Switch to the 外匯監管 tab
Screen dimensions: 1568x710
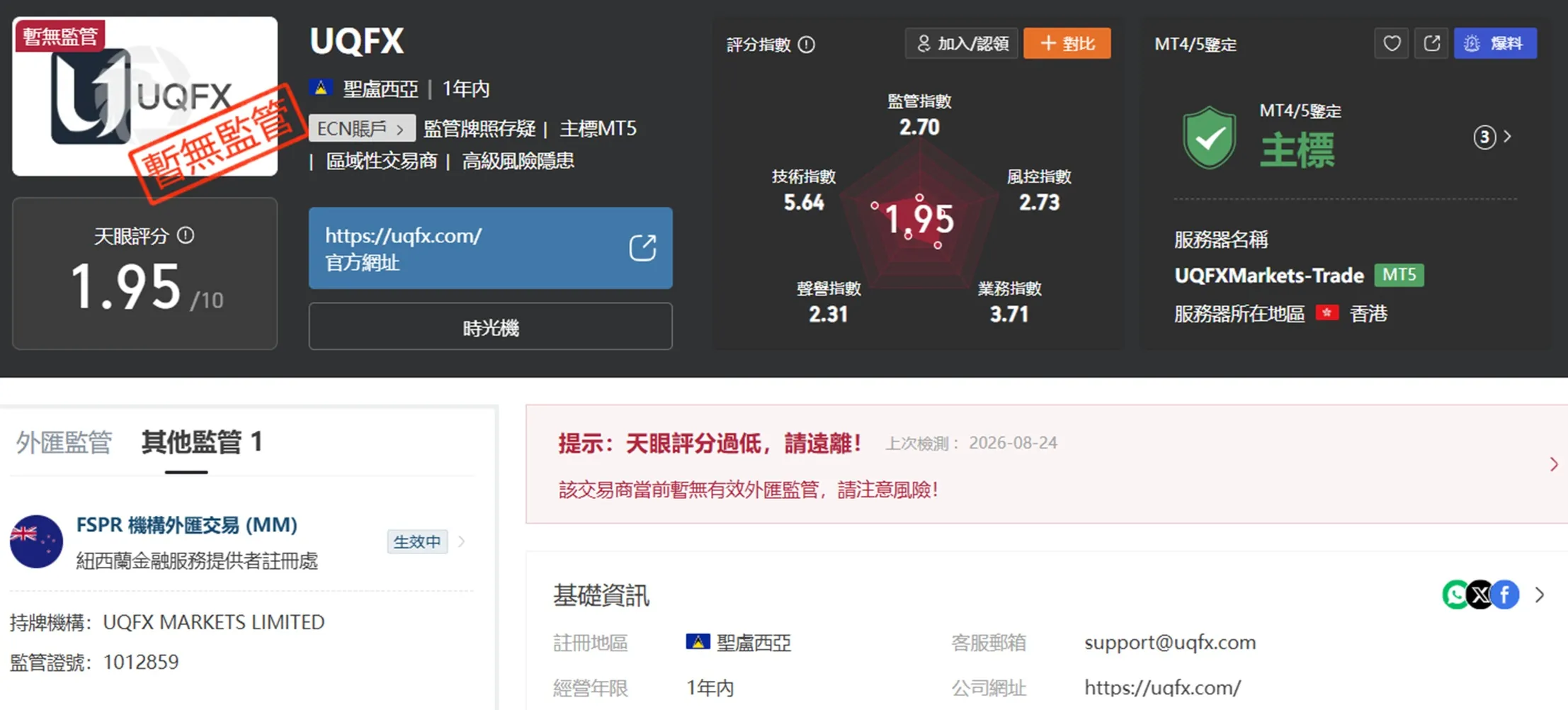point(64,442)
